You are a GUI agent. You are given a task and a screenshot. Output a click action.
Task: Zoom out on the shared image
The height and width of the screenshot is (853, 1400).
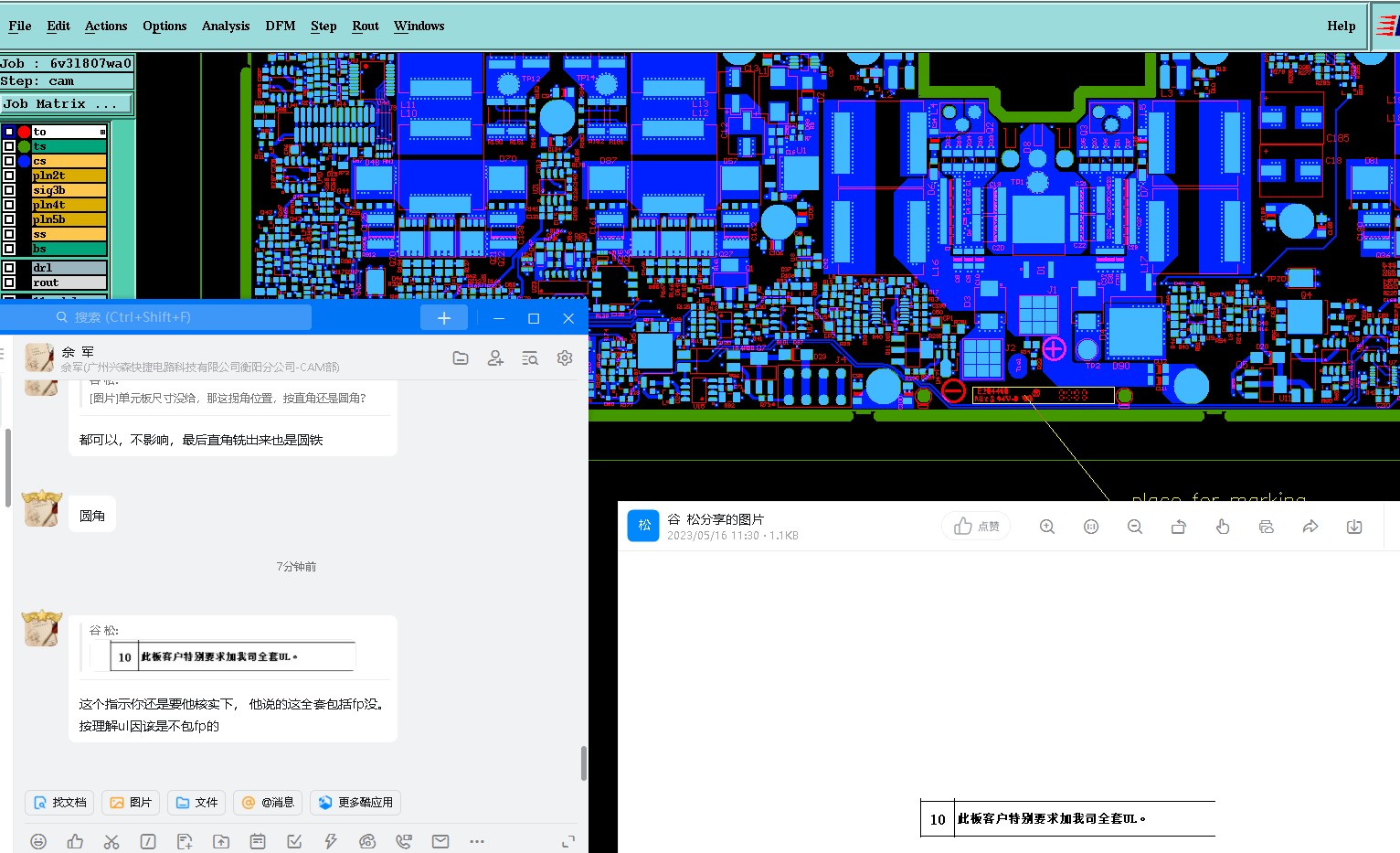pyautogui.click(x=1135, y=527)
